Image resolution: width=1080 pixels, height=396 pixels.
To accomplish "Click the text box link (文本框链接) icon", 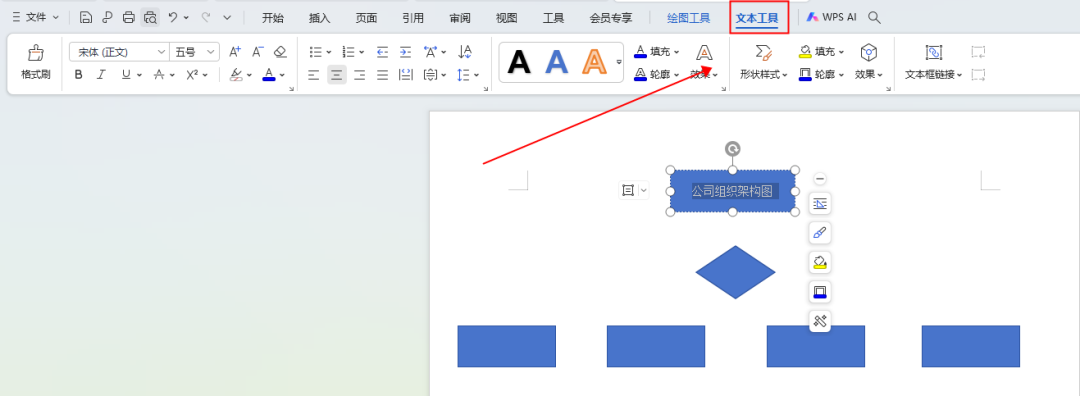I will tap(933, 52).
